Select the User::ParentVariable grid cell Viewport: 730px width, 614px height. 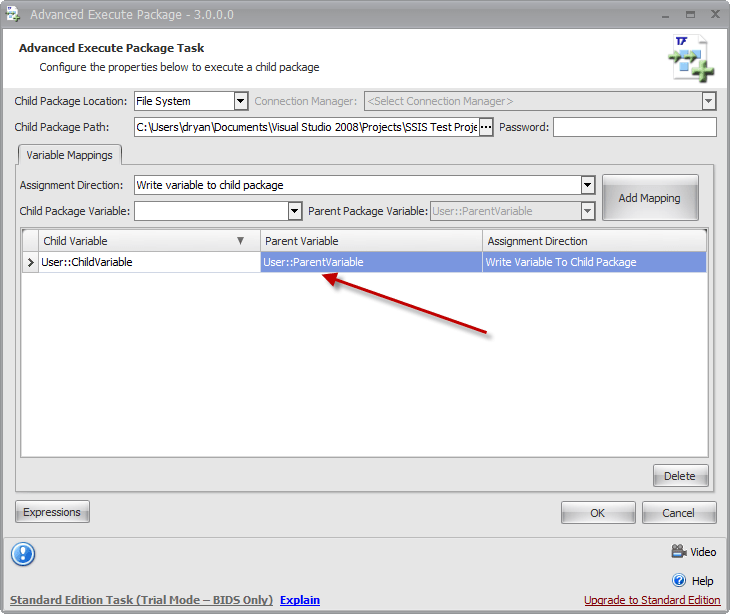tap(371, 262)
